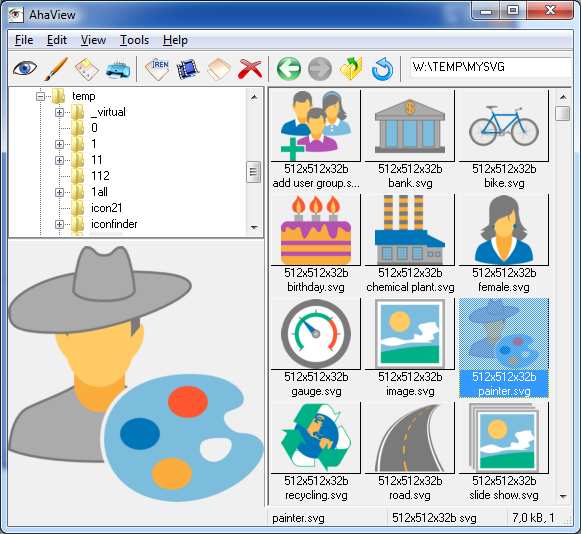Open the Tools menu
This screenshot has height=534, width=581.
(x=134, y=40)
